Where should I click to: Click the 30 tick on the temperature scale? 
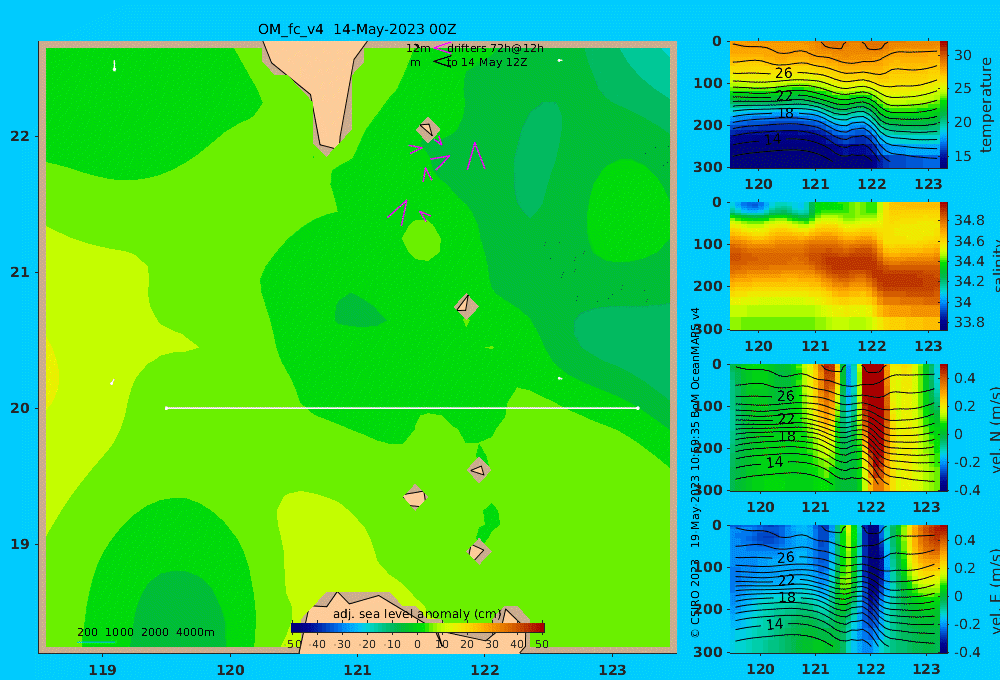tap(962, 55)
